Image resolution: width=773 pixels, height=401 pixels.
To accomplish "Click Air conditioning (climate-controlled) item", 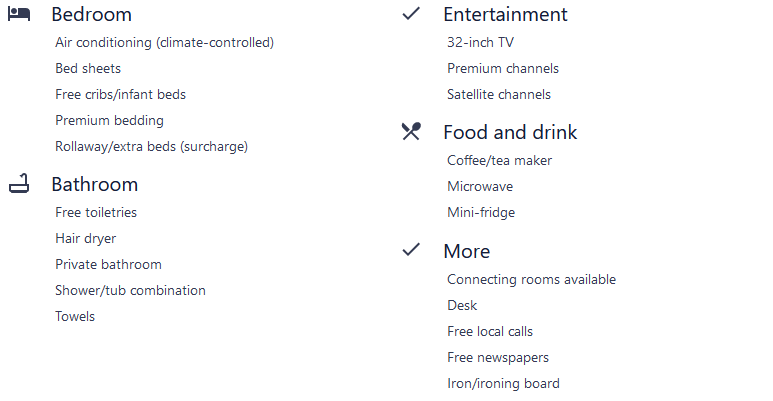I will pyautogui.click(x=164, y=42).
